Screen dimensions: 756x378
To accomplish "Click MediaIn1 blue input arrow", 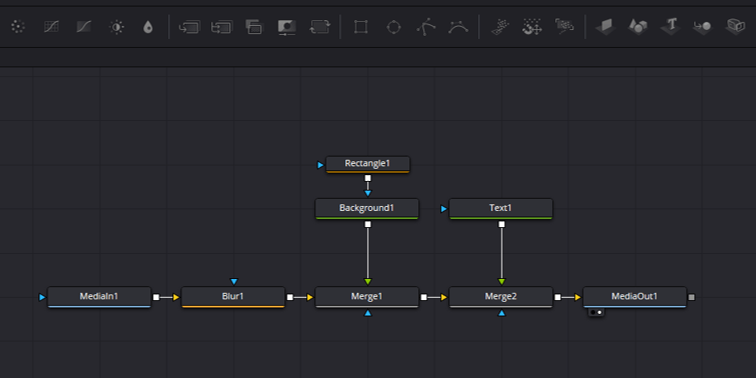I will [42, 297].
